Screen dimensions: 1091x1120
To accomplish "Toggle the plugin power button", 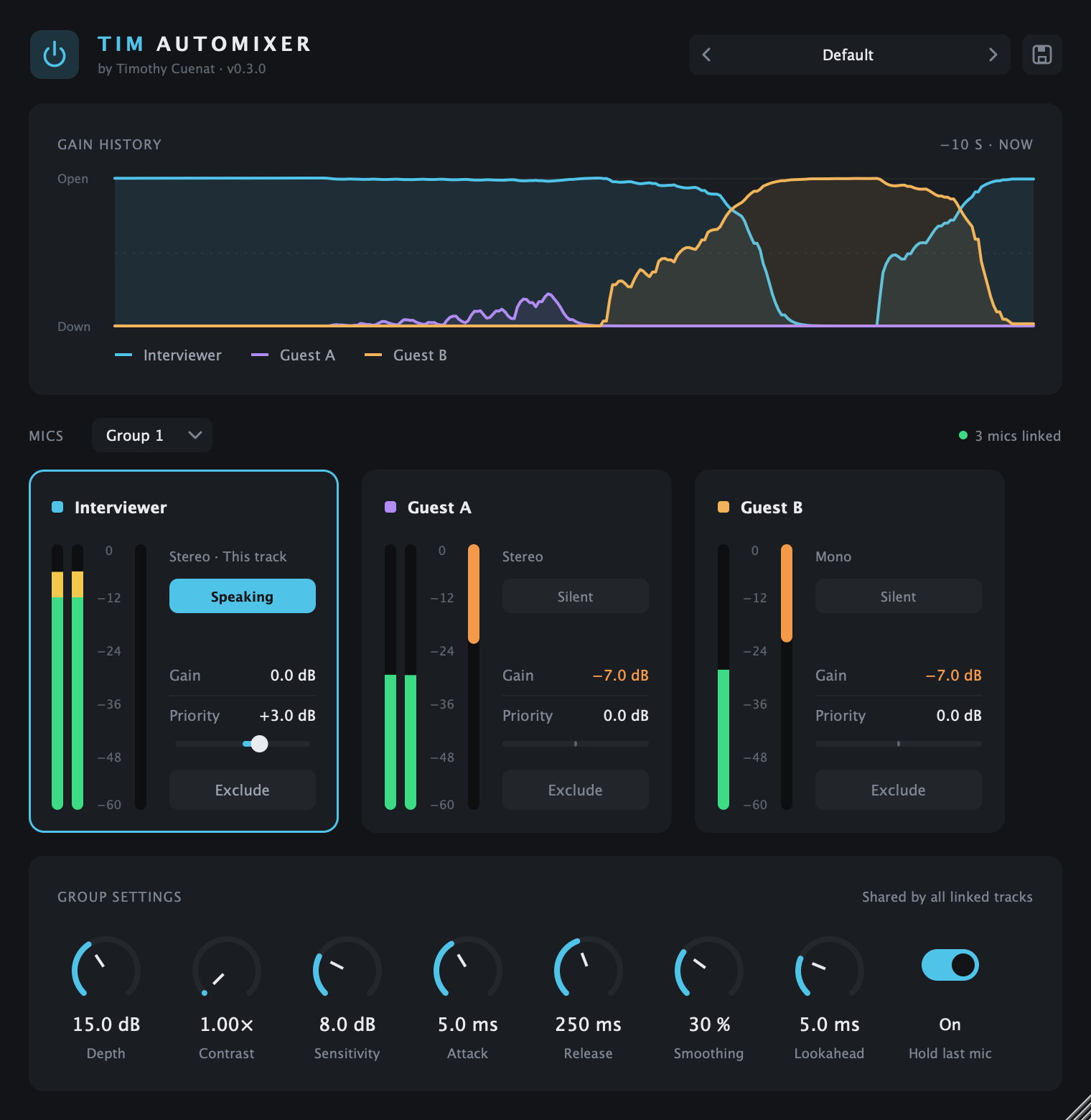I will [x=55, y=55].
